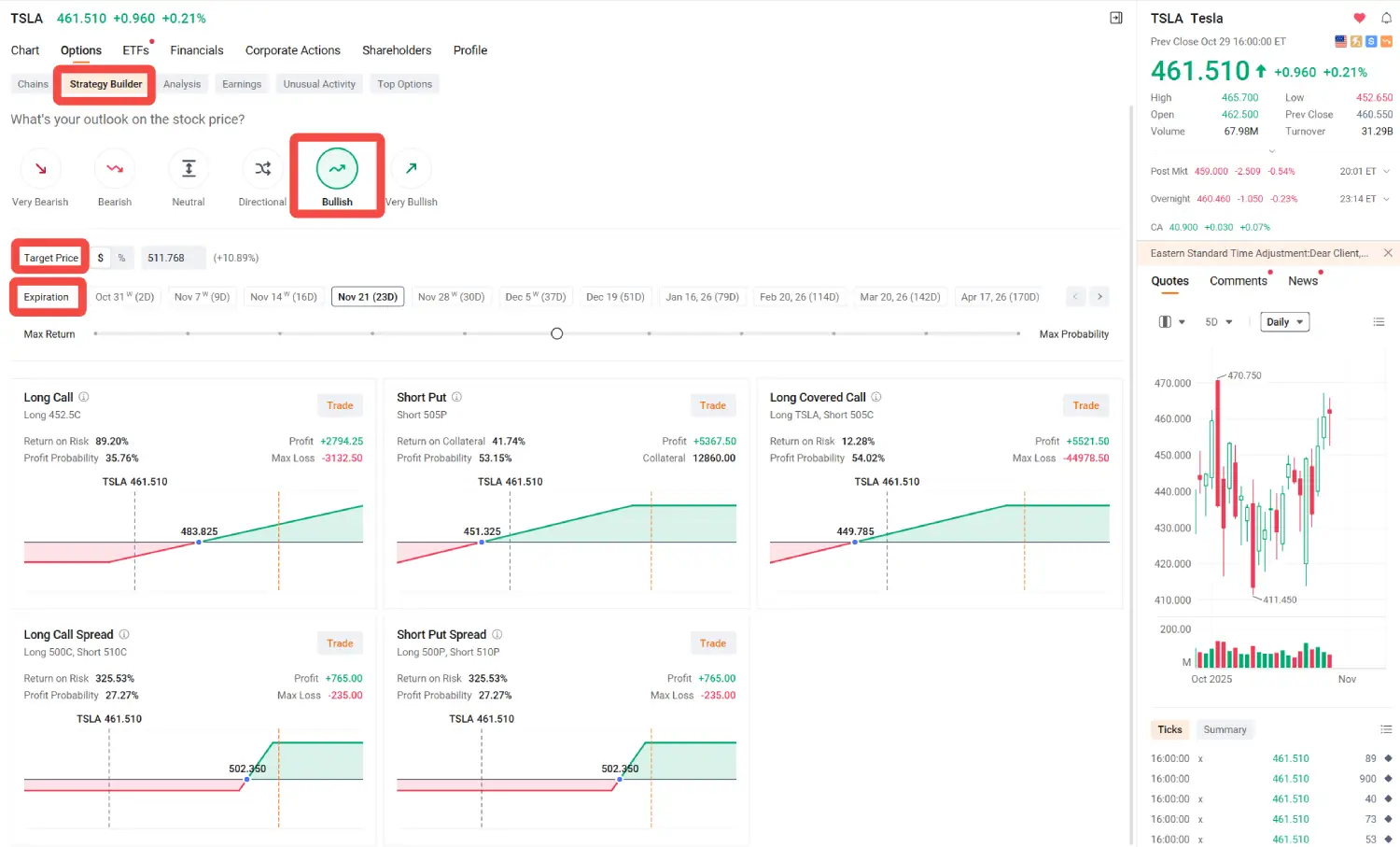Click the ticks list options icon
1400x847 pixels.
click(1386, 729)
